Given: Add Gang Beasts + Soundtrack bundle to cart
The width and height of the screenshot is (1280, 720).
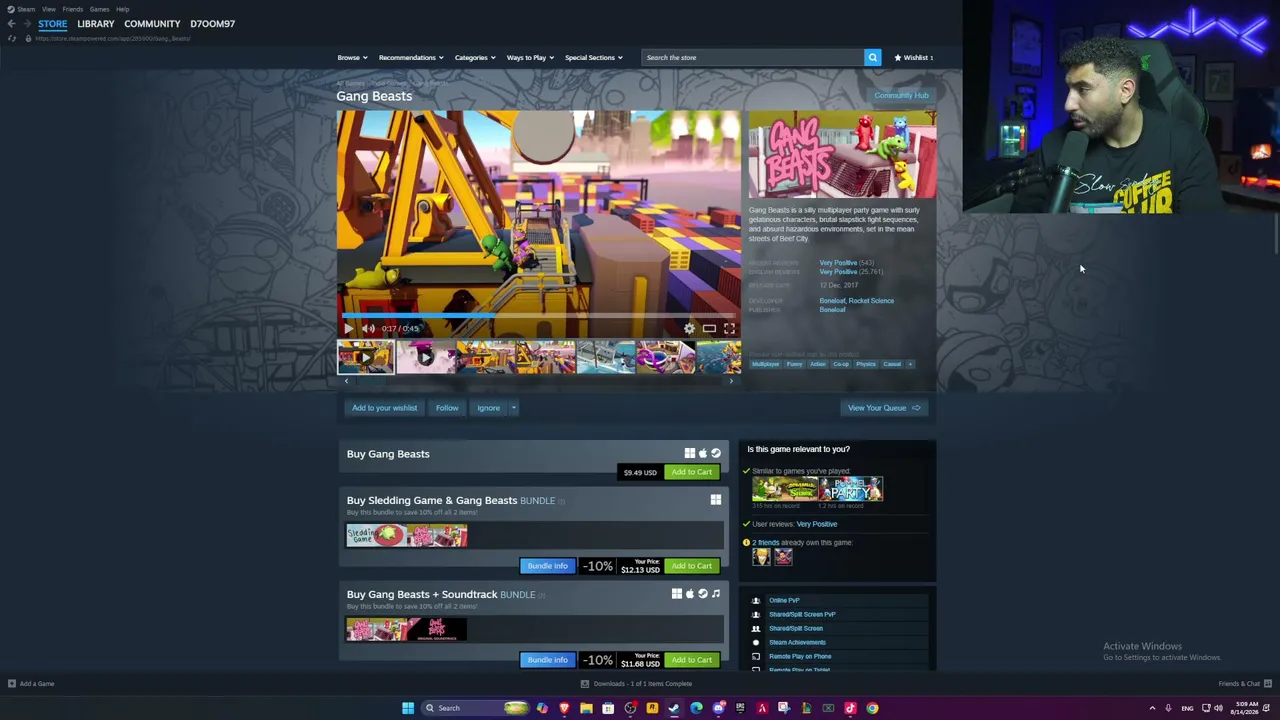Looking at the screenshot, I should click(692, 660).
